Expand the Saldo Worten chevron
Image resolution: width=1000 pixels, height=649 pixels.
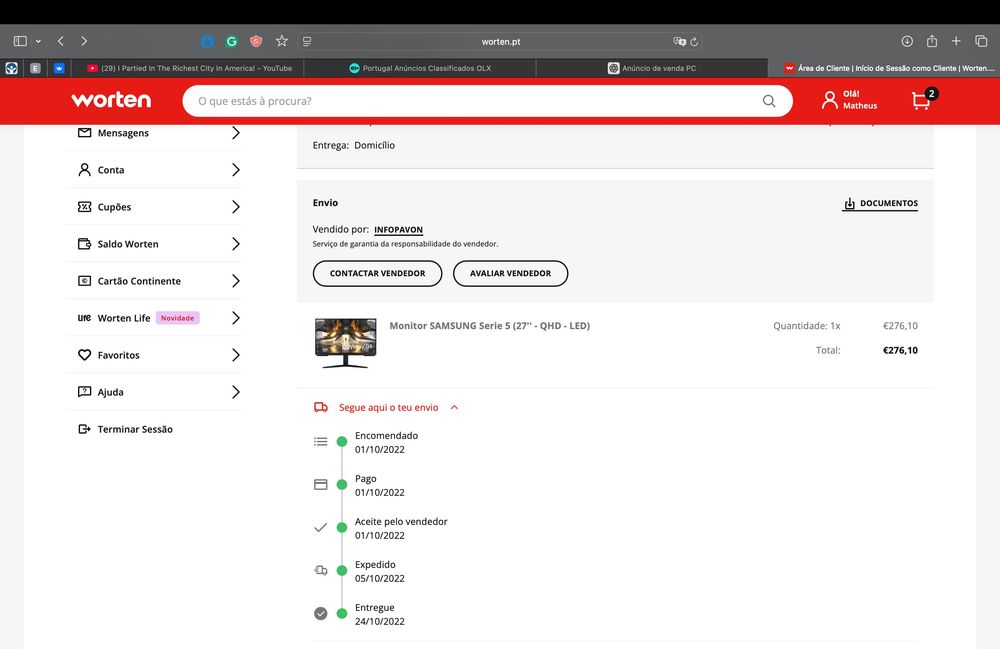click(235, 244)
